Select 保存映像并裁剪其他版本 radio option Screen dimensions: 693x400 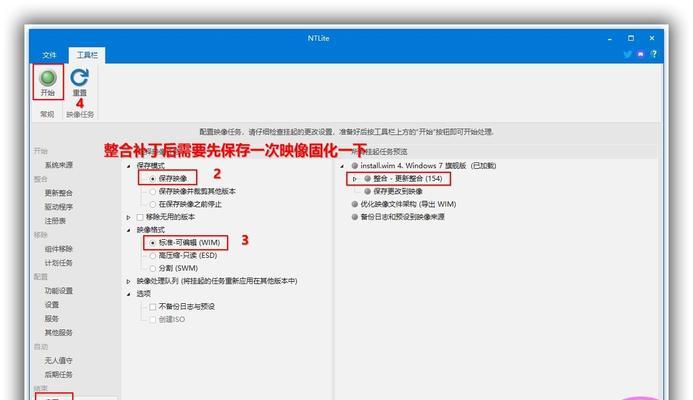152,191
